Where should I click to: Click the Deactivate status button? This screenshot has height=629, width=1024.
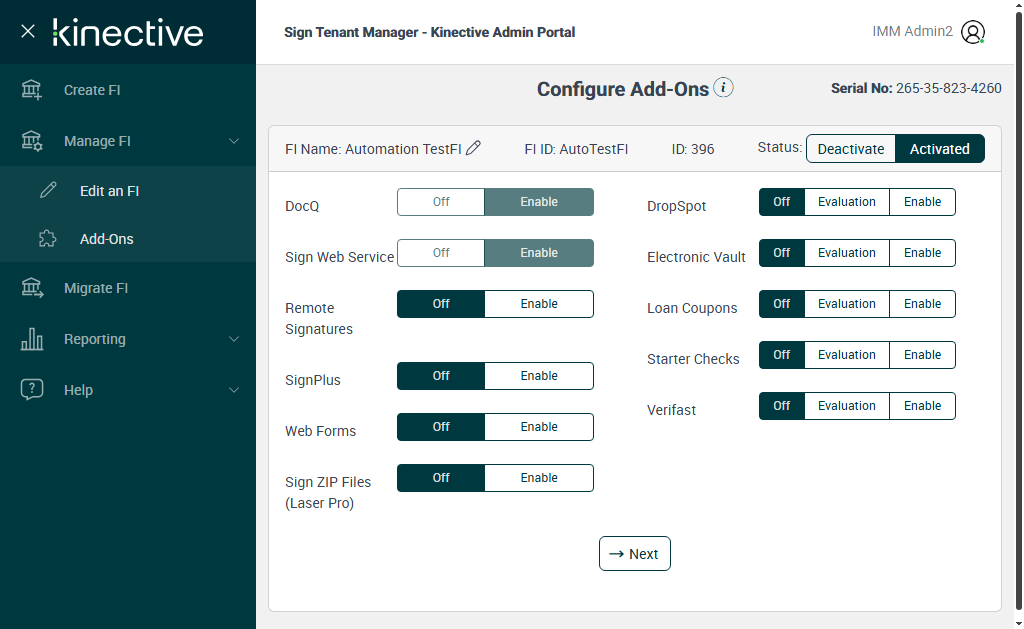click(x=851, y=149)
